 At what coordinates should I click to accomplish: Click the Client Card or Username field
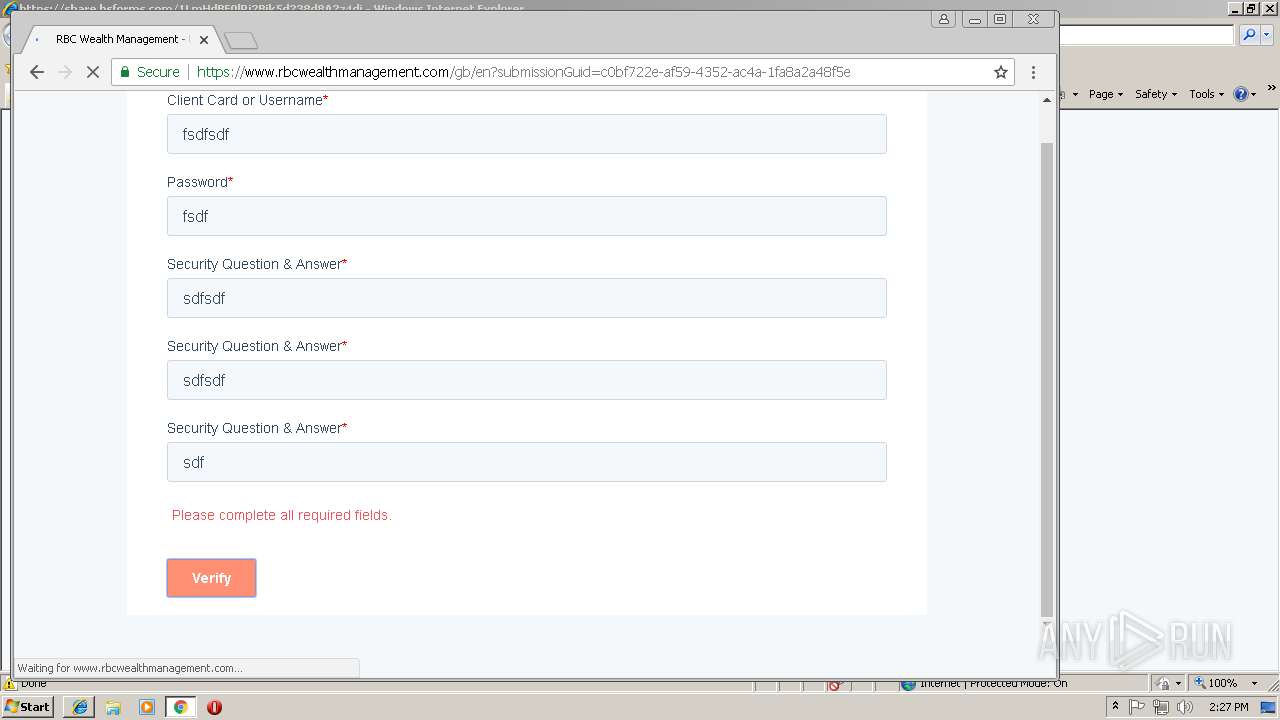click(x=526, y=134)
